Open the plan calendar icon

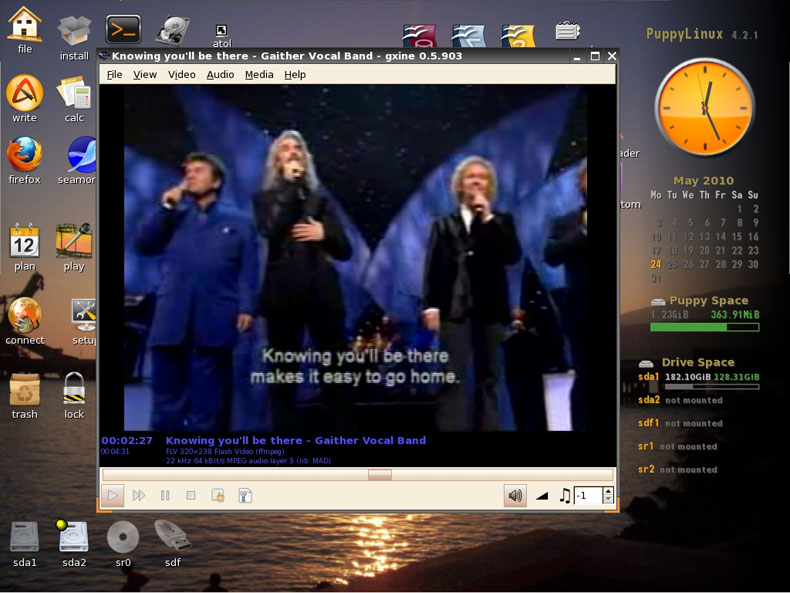24,247
